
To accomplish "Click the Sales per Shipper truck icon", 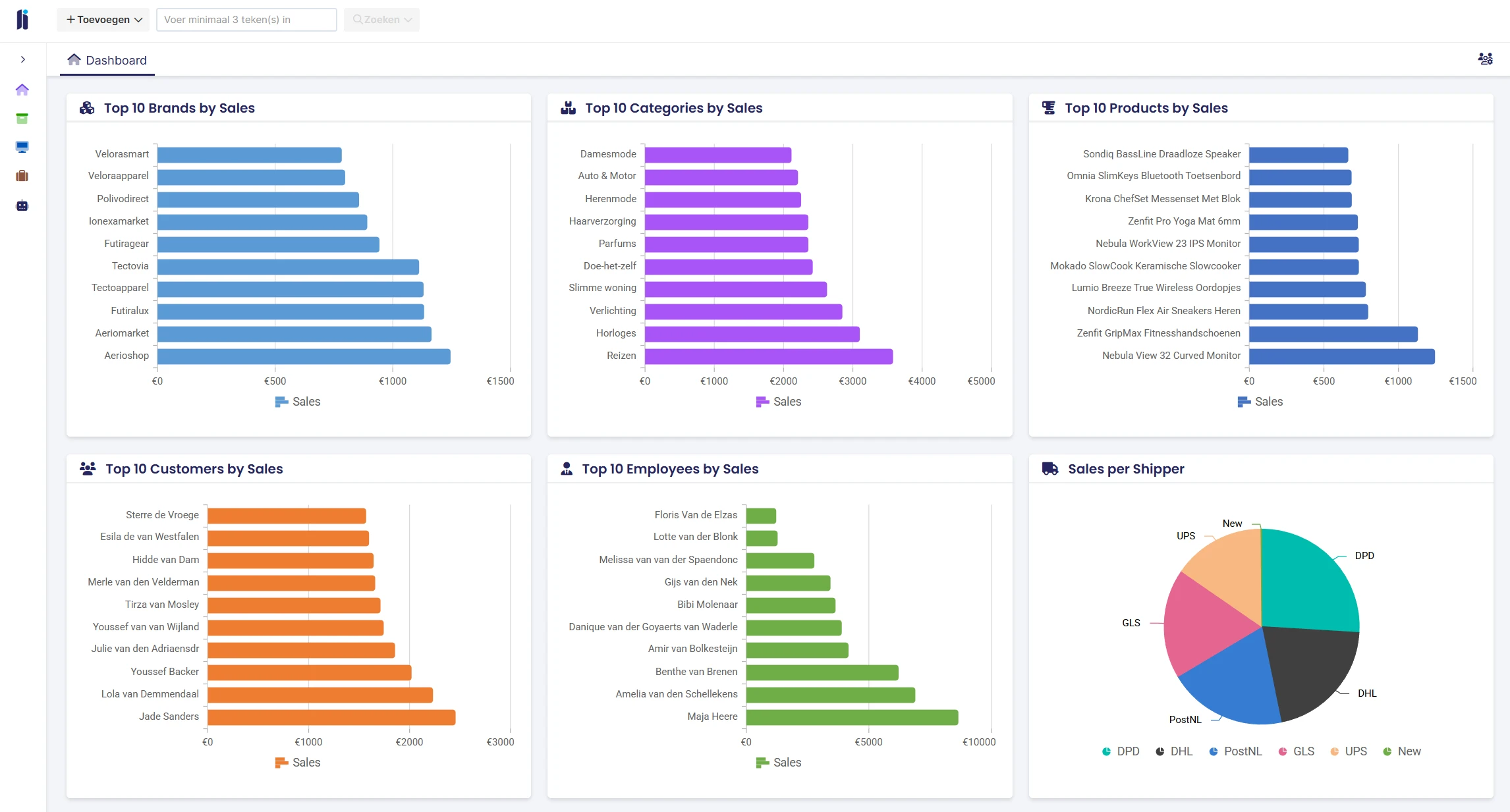I will tap(1050, 469).
